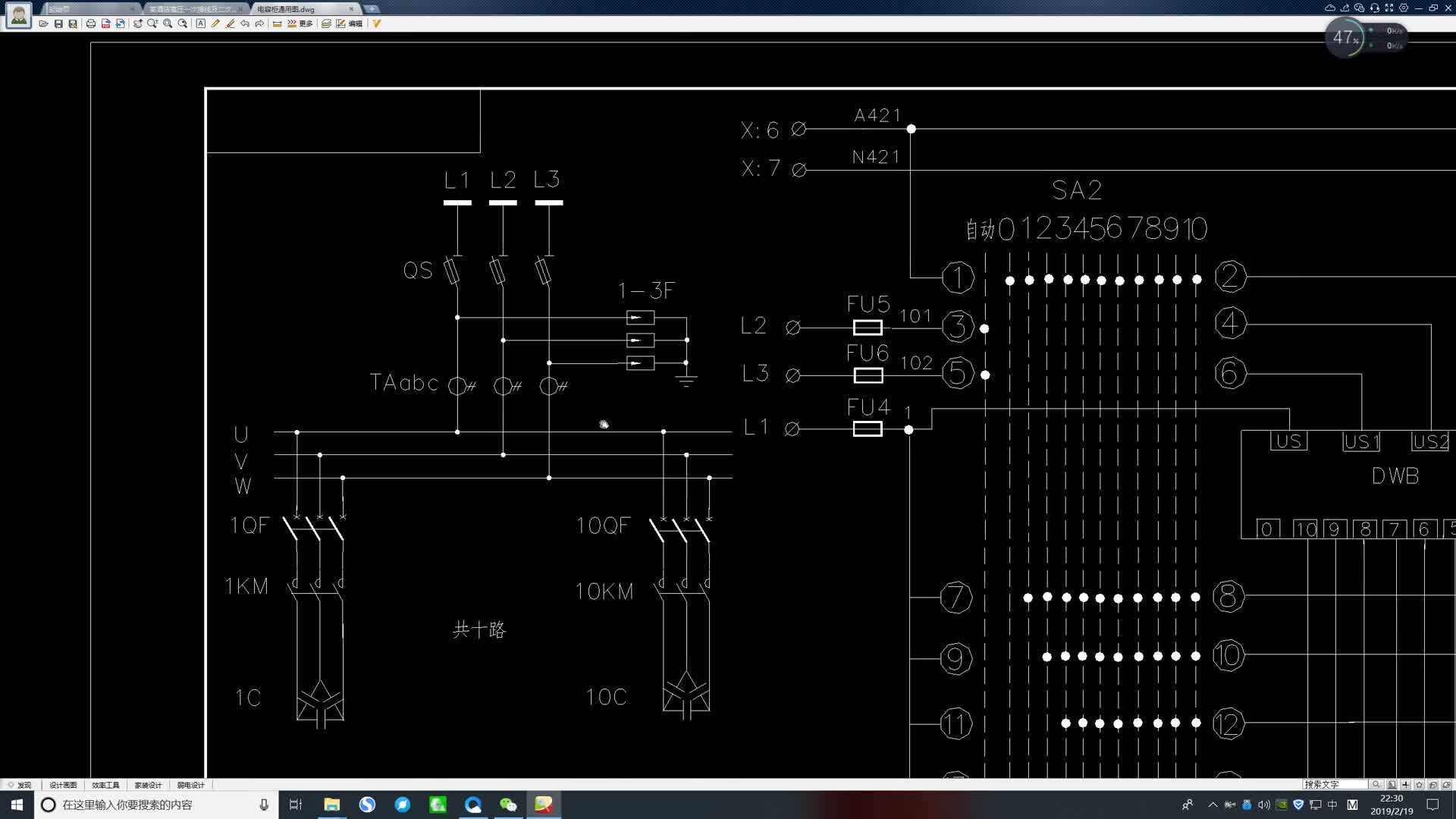
Task: Print the drawing using the printer icon
Action: pos(91,24)
